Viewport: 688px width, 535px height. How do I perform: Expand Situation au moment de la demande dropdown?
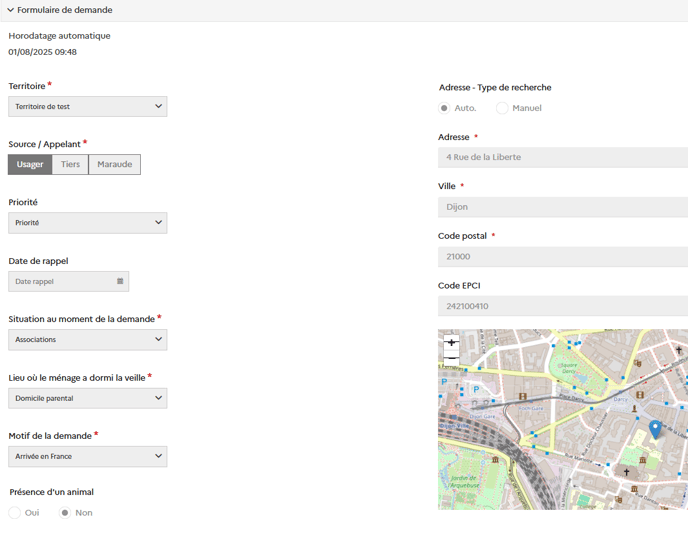(88, 340)
